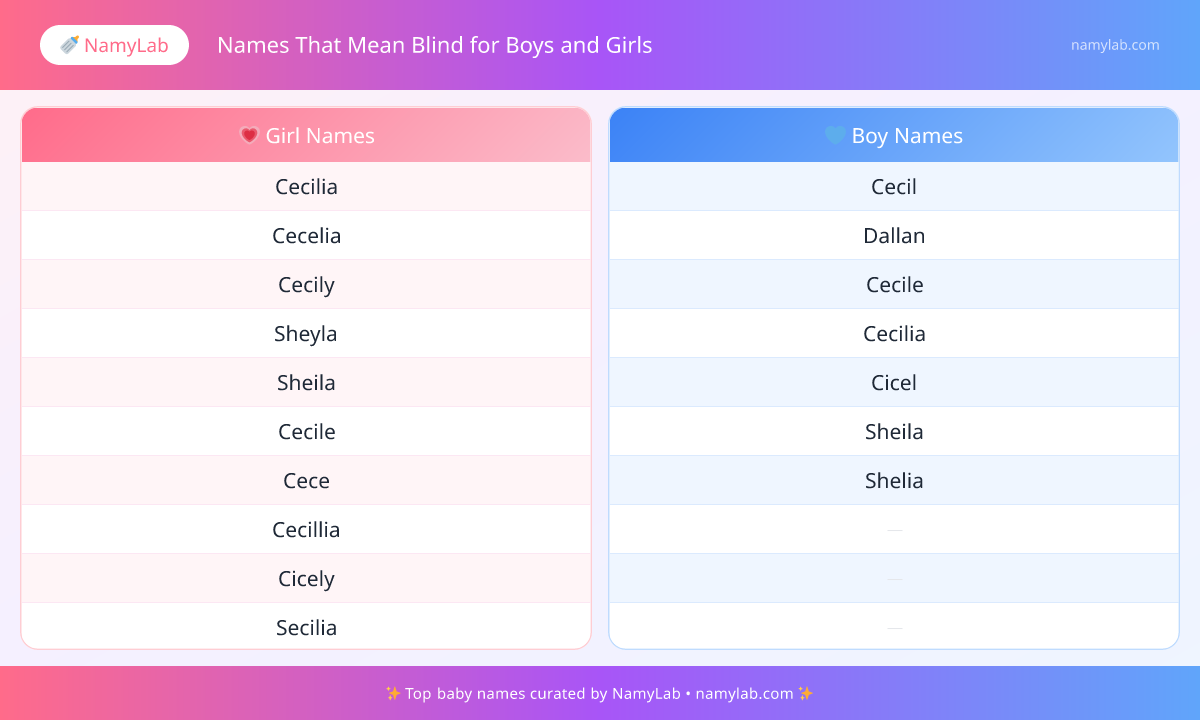1200x720 pixels.
Task: Choose the boy name Dallan
Action: (894, 236)
